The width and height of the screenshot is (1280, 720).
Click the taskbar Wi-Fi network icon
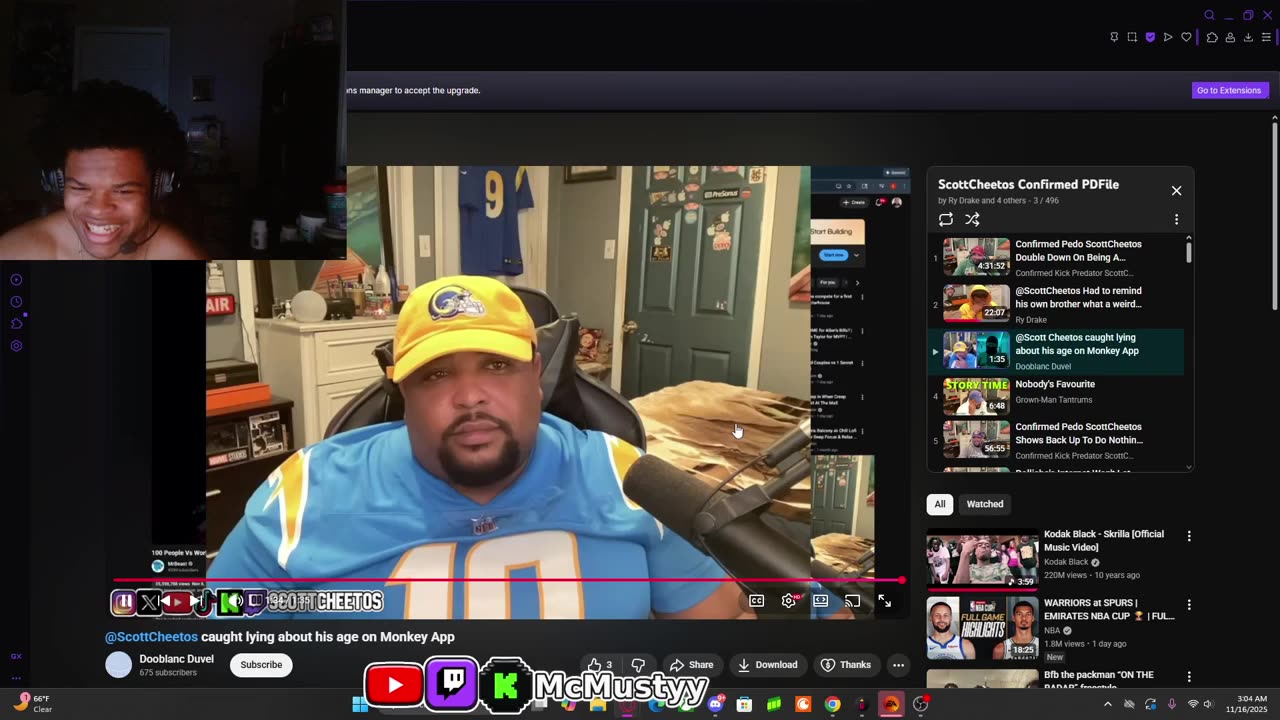click(1193, 704)
